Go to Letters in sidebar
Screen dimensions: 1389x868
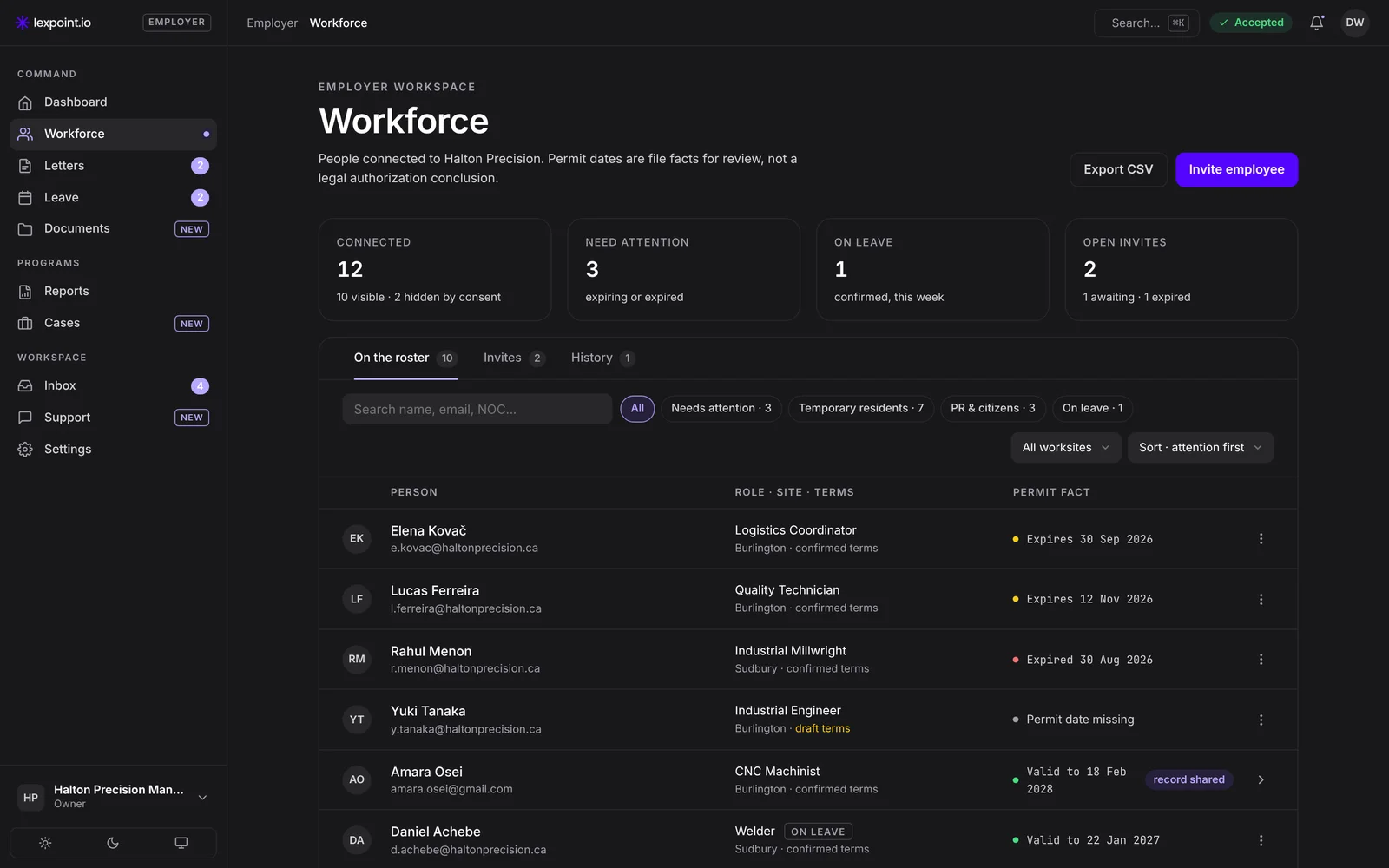113,166
